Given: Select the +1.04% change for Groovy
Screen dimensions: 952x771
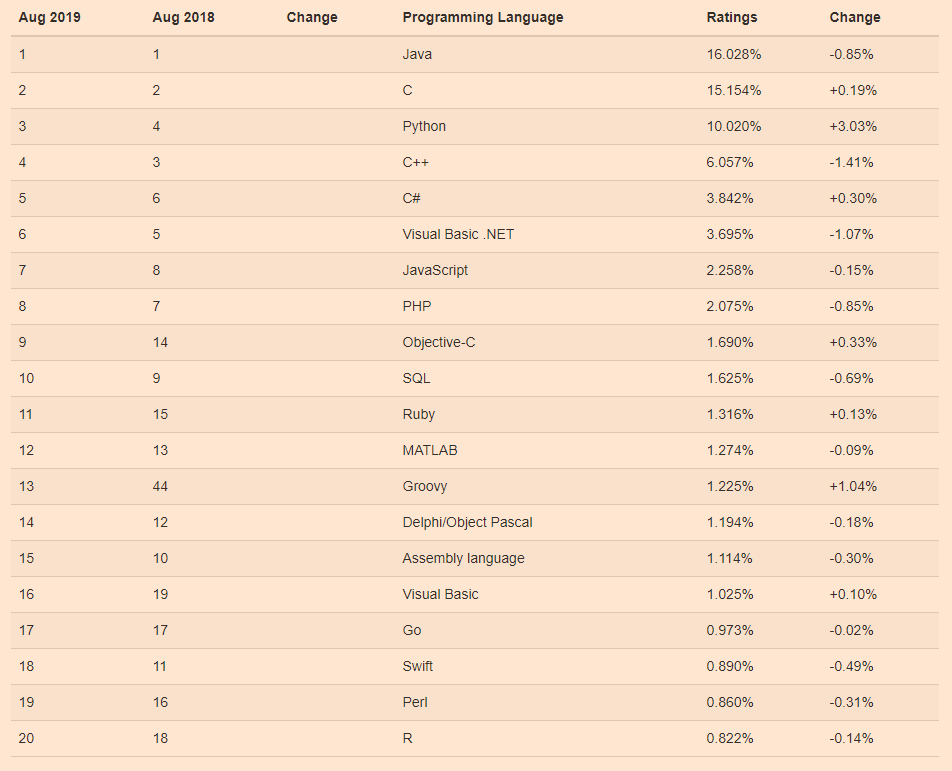Looking at the screenshot, I should pyautogui.click(x=853, y=486).
